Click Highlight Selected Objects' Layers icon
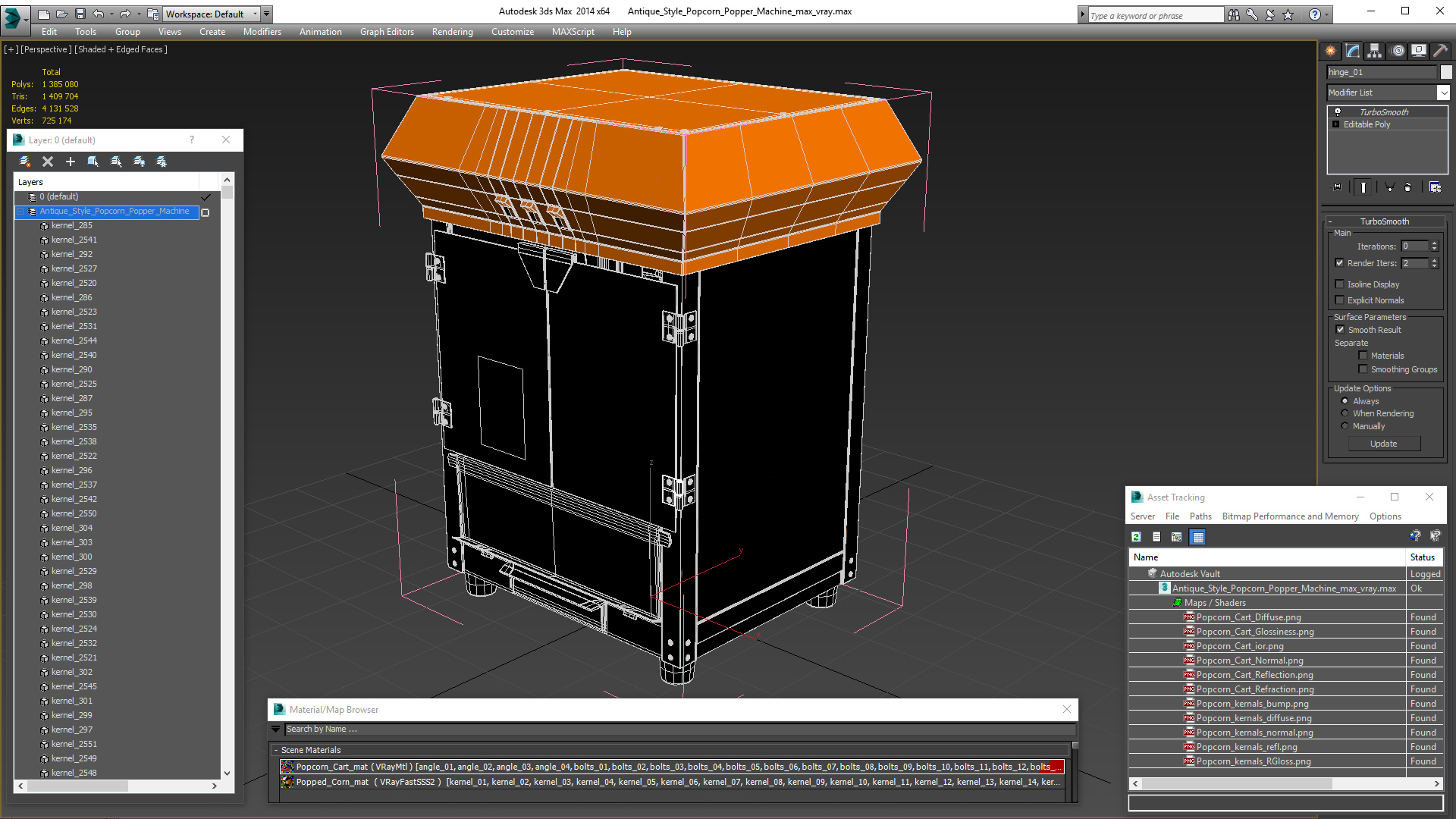The height and width of the screenshot is (819, 1456). pyautogui.click(x=116, y=162)
